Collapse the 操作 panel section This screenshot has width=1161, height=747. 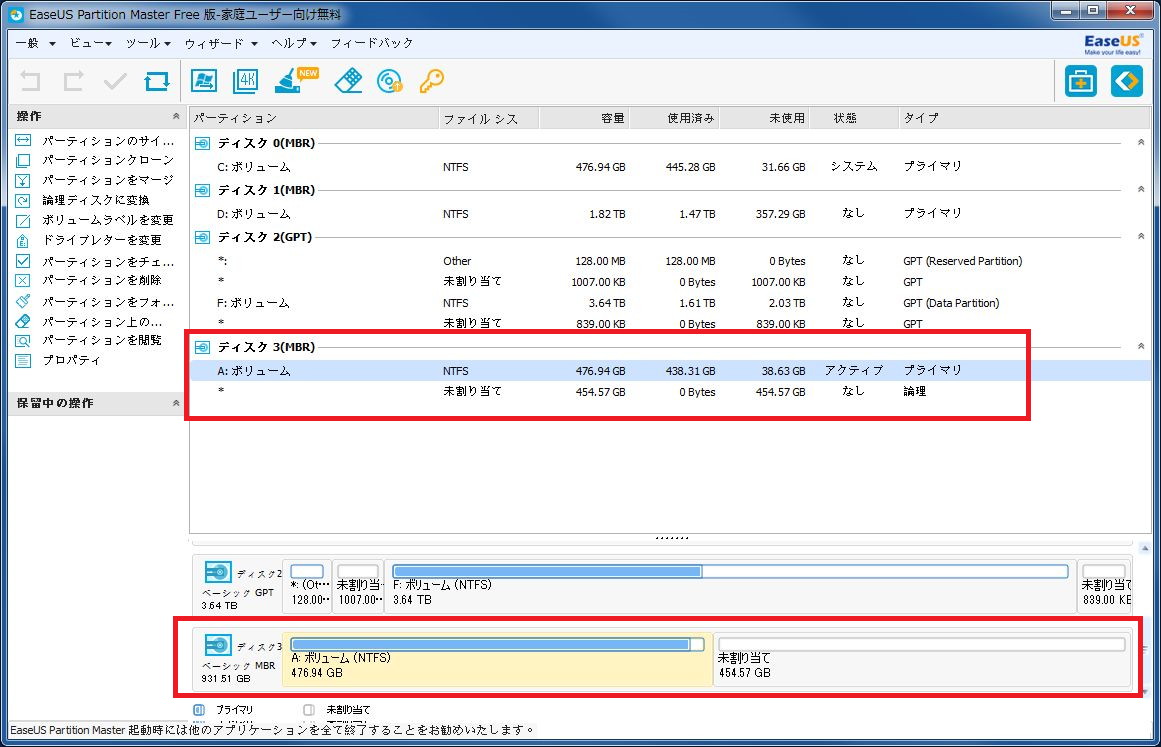tap(175, 116)
